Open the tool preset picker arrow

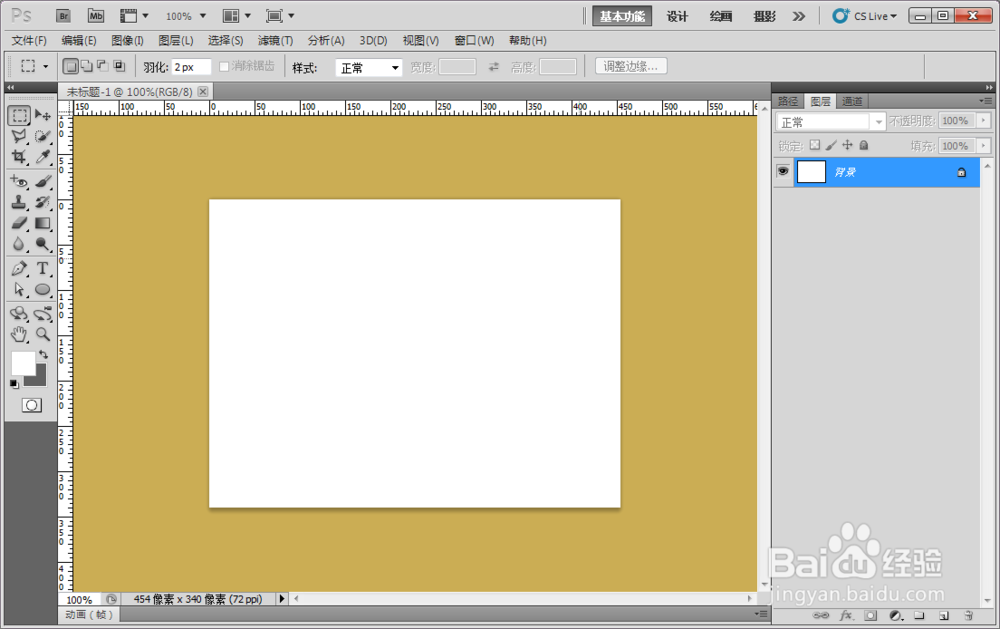coord(45,66)
